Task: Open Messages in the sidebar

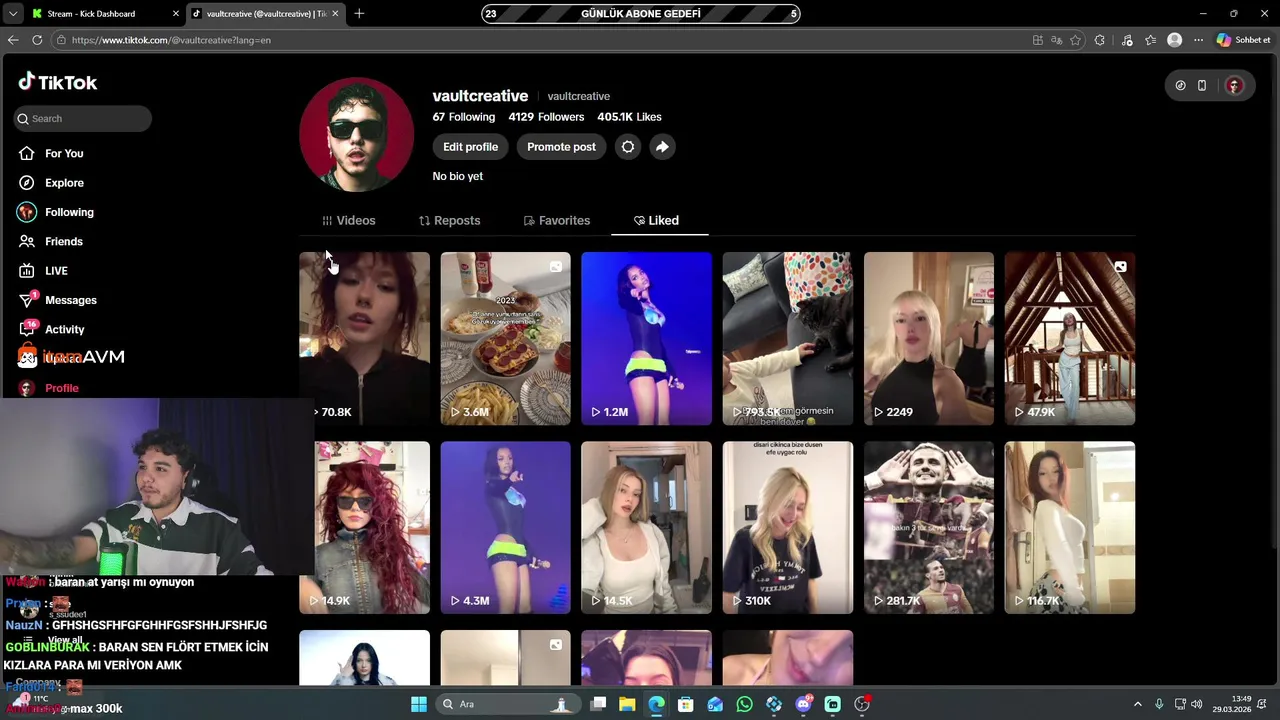Action: pyautogui.click(x=57, y=300)
